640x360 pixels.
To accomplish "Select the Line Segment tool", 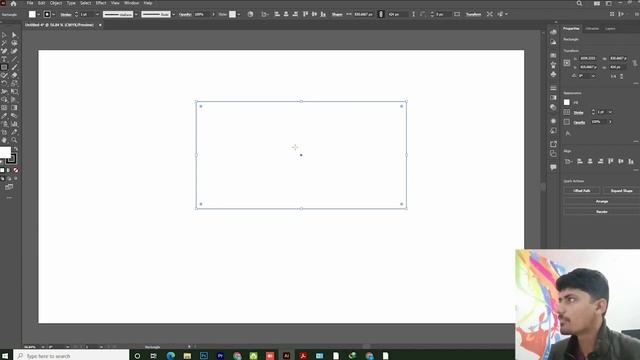I will (x=14, y=59).
